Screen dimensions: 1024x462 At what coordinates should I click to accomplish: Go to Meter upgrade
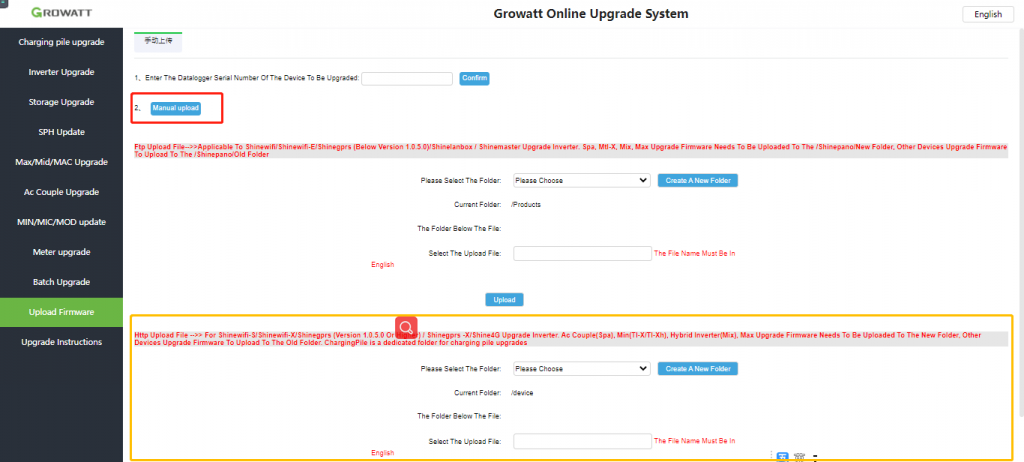[61, 252]
